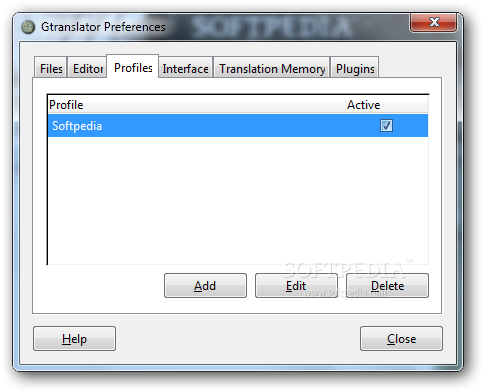Click the Active column header
This screenshot has height=392, width=484.
point(387,105)
